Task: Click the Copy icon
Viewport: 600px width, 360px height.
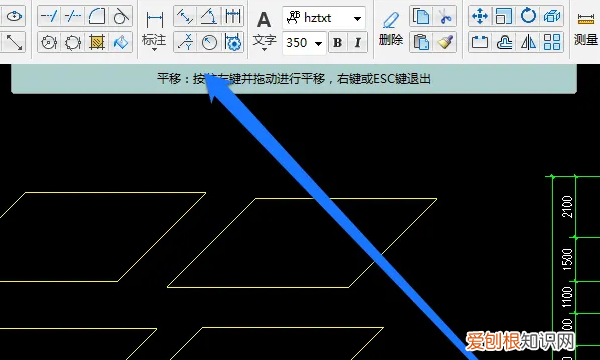Action: 421,16
